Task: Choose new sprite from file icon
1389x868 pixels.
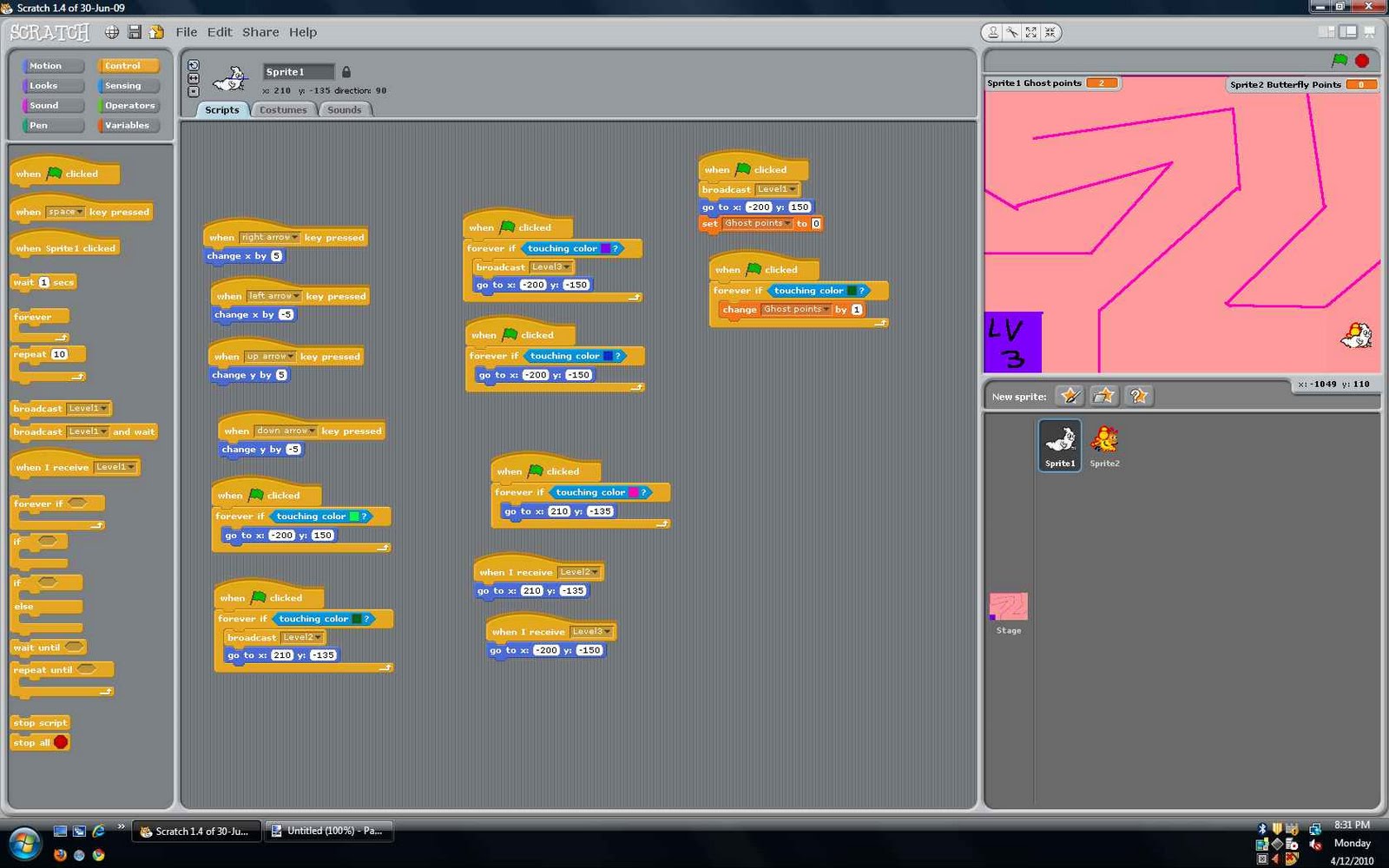Action: (1104, 396)
